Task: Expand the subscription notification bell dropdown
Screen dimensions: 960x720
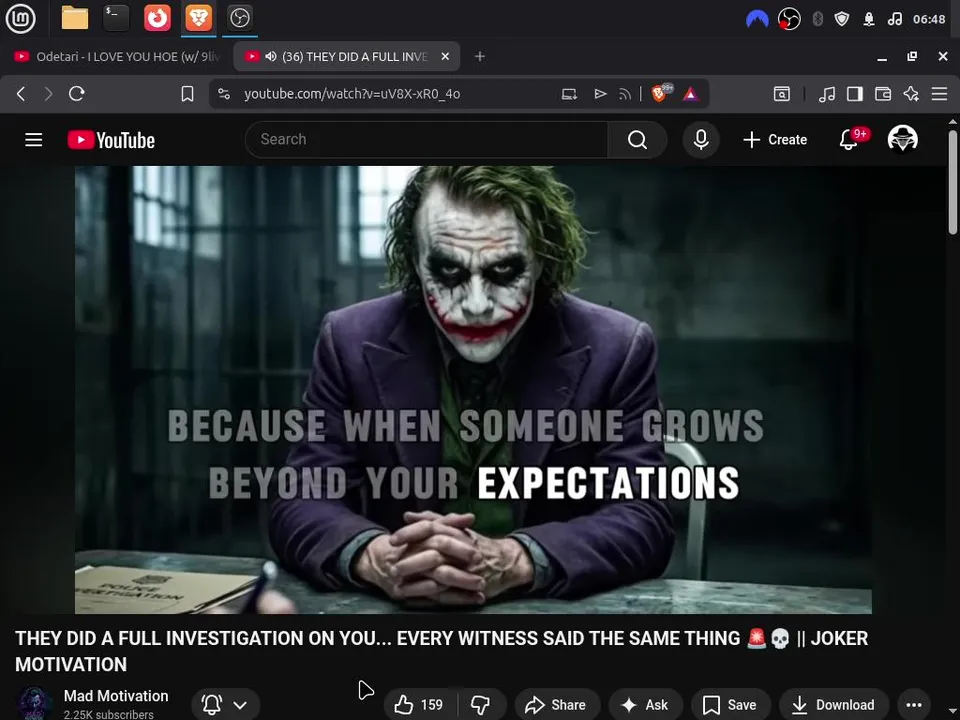Action: pyautogui.click(x=226, y=705)
